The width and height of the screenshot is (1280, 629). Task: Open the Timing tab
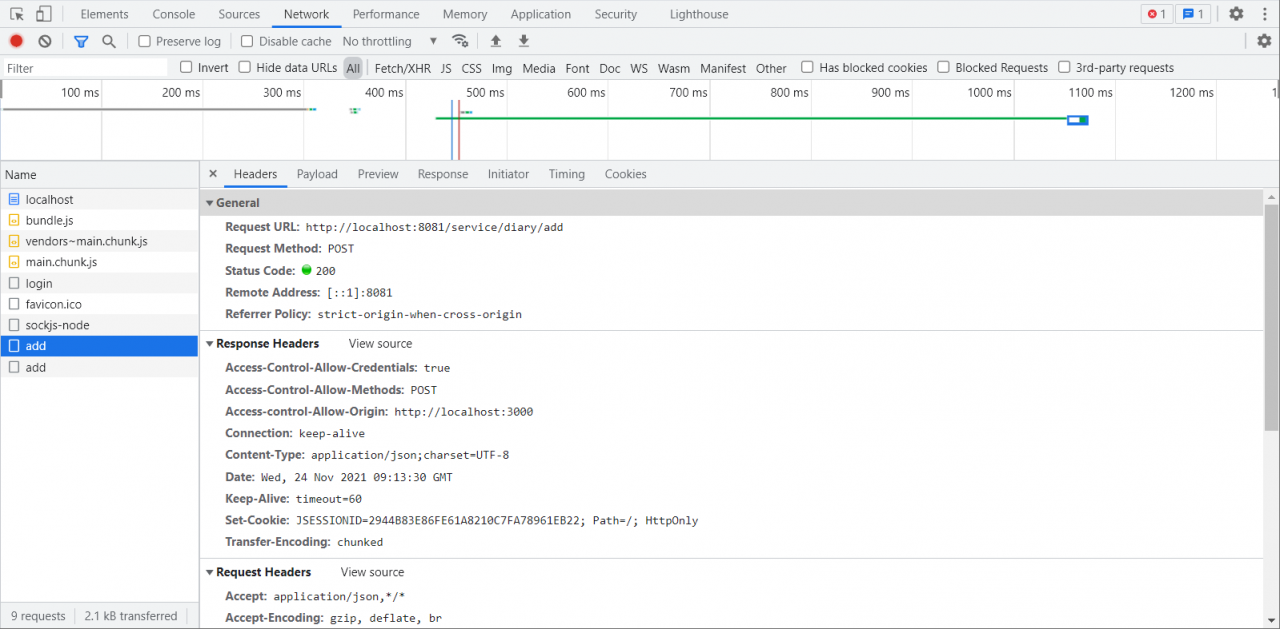pos(567,174)
